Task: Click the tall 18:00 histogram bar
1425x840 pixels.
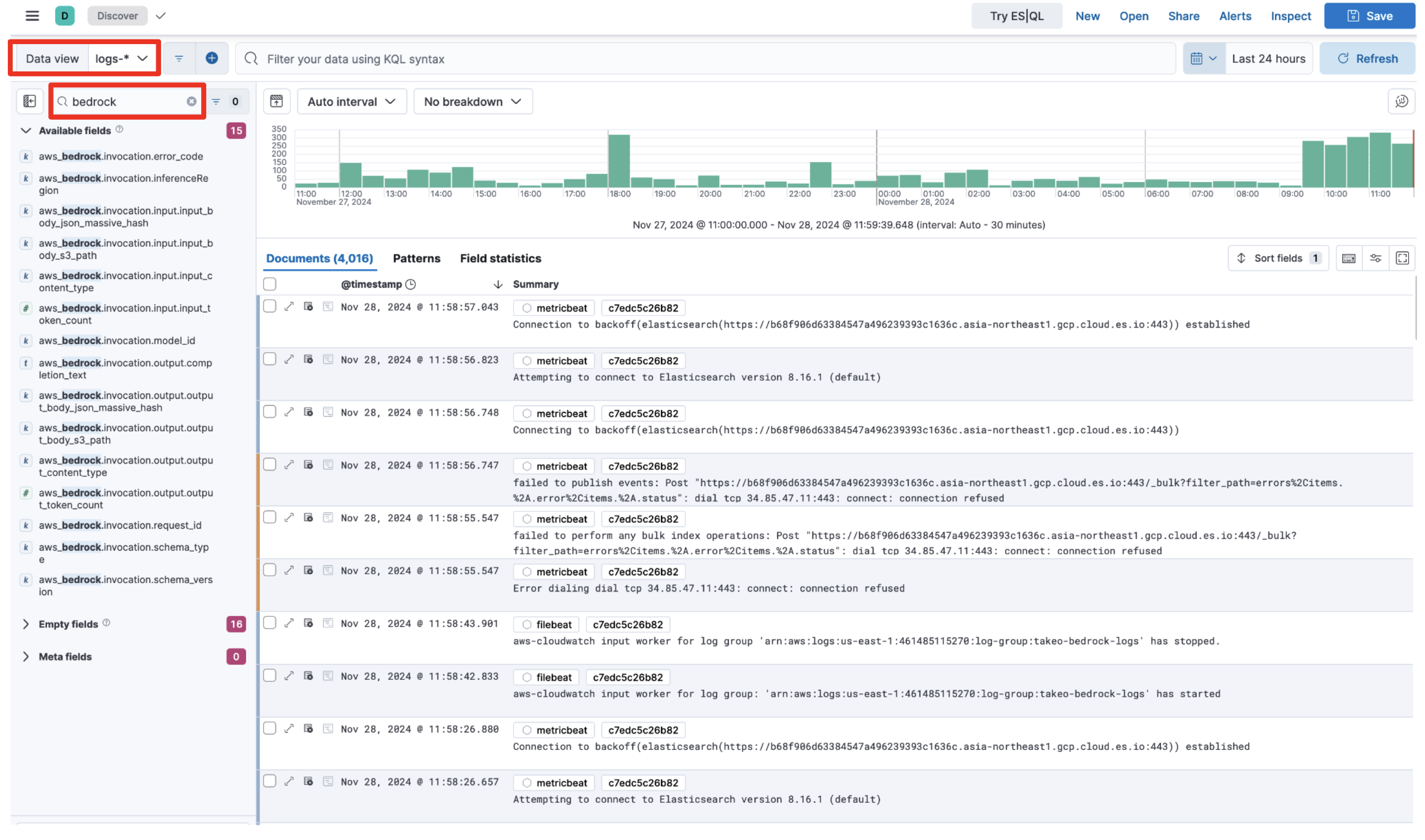Action: point(619,161)
